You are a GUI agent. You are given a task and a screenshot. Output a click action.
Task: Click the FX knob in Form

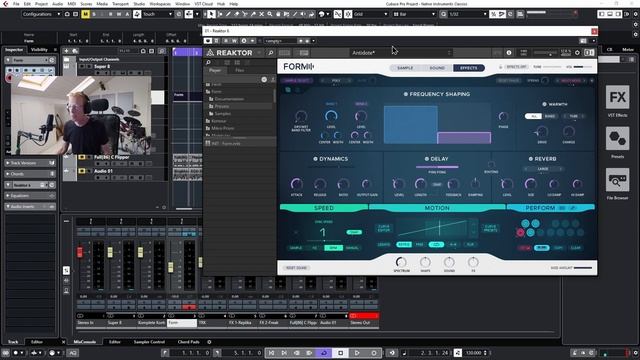click(473, 262)
